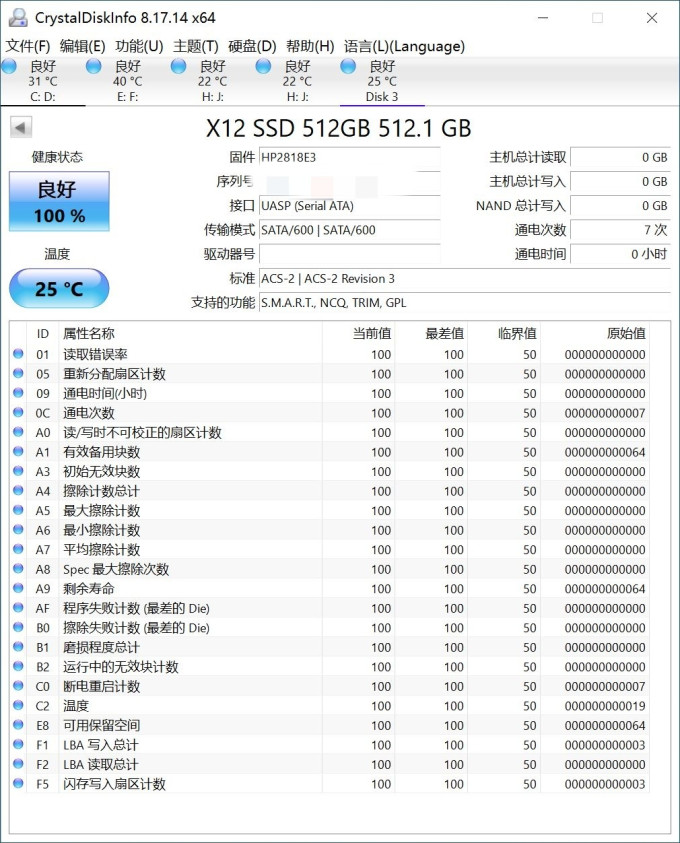
Task: Click status dot for ID B0 row
Action: (18, 627)
